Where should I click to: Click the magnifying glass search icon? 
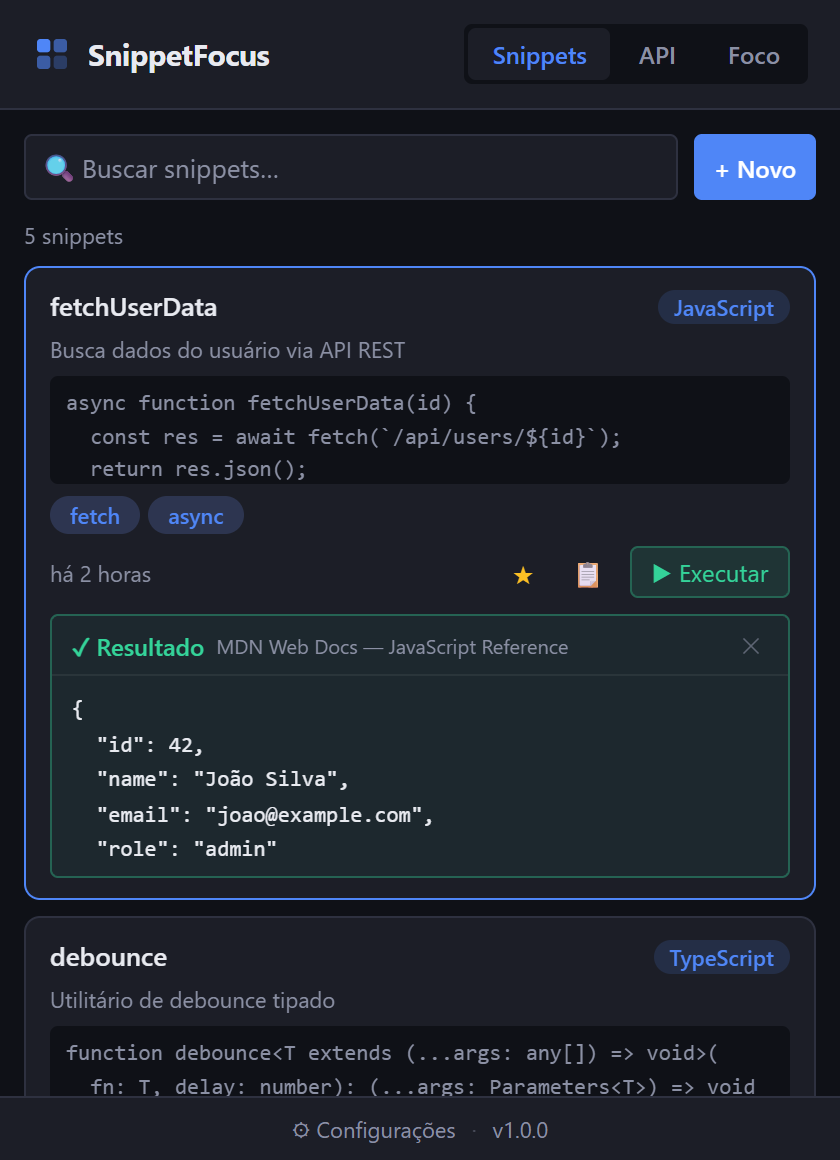point(59,169)
